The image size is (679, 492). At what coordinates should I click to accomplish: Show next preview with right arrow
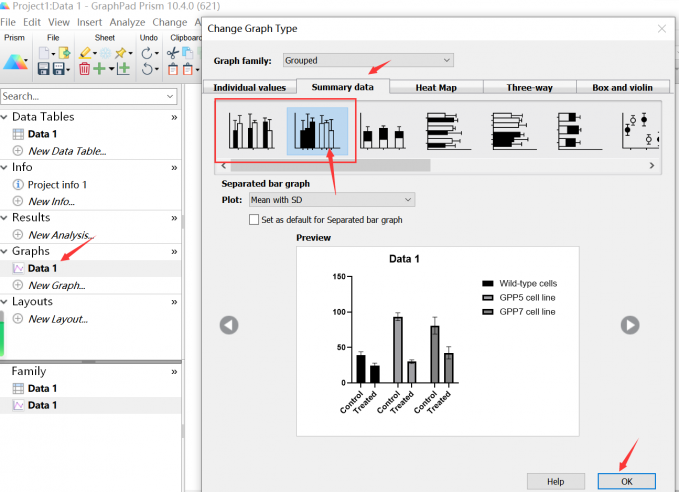[630, 325]
